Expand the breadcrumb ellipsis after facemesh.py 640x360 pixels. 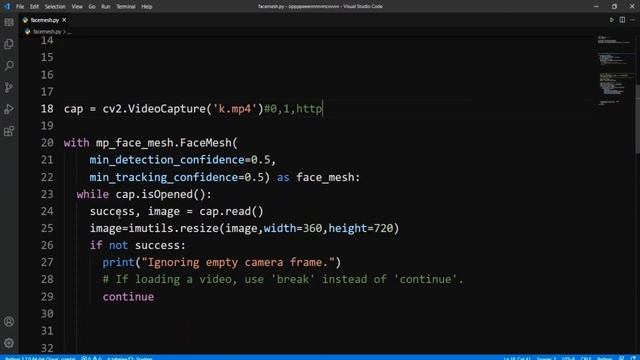coord(69,32)
